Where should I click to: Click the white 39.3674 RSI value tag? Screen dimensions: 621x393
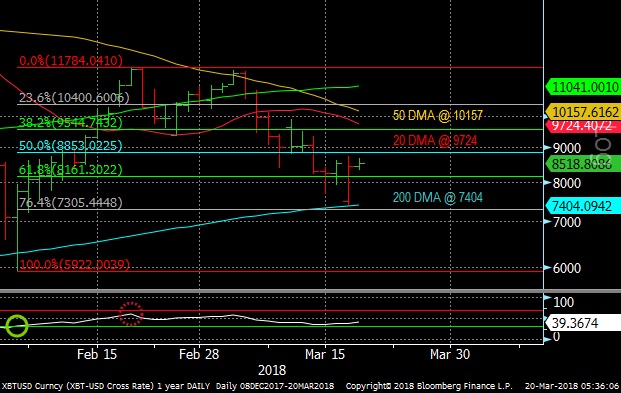click(x=583, y=323)
